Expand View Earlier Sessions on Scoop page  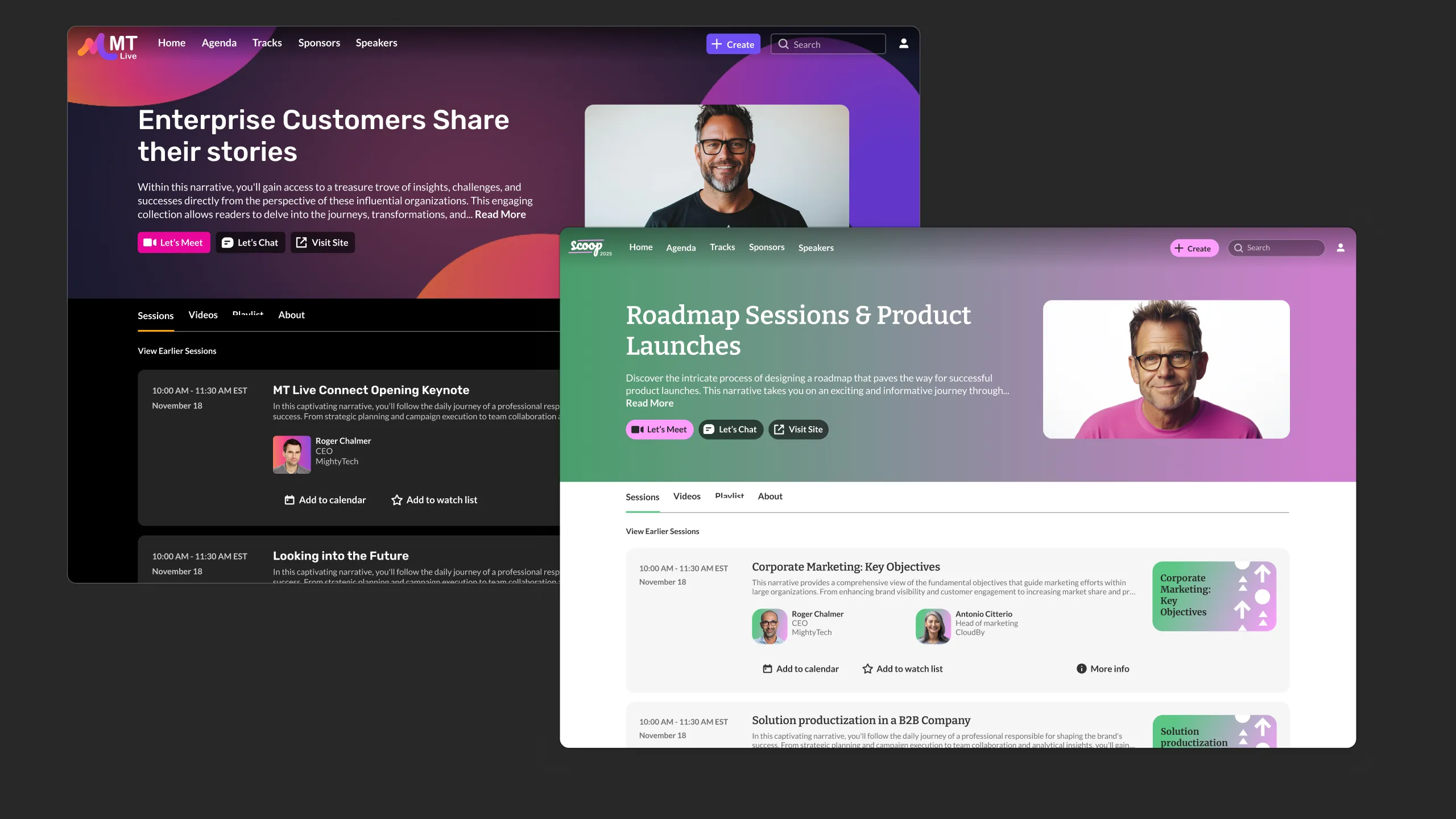pyautogui.click(x=662, y=531)
